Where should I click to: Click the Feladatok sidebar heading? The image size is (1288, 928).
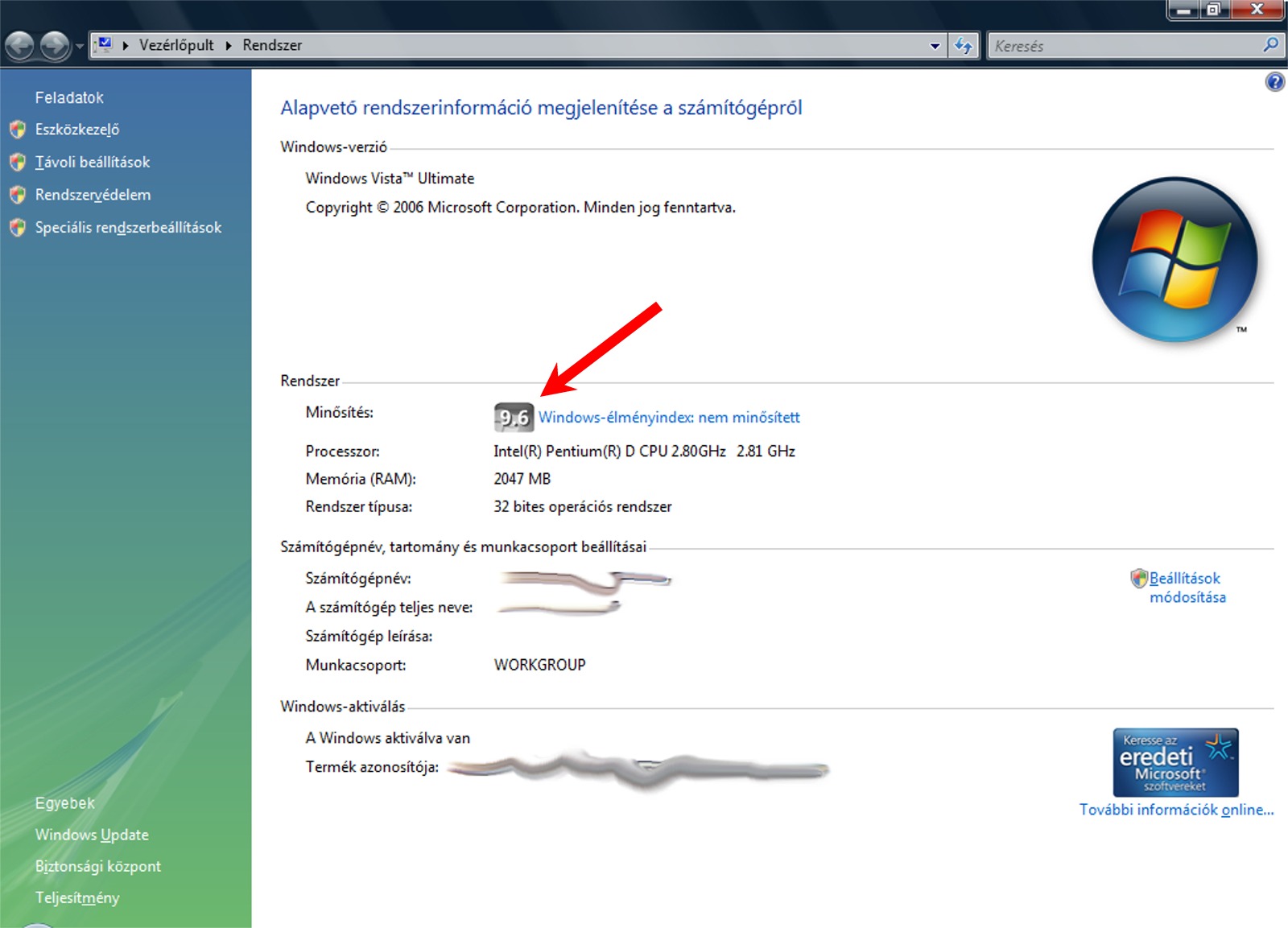69,97
